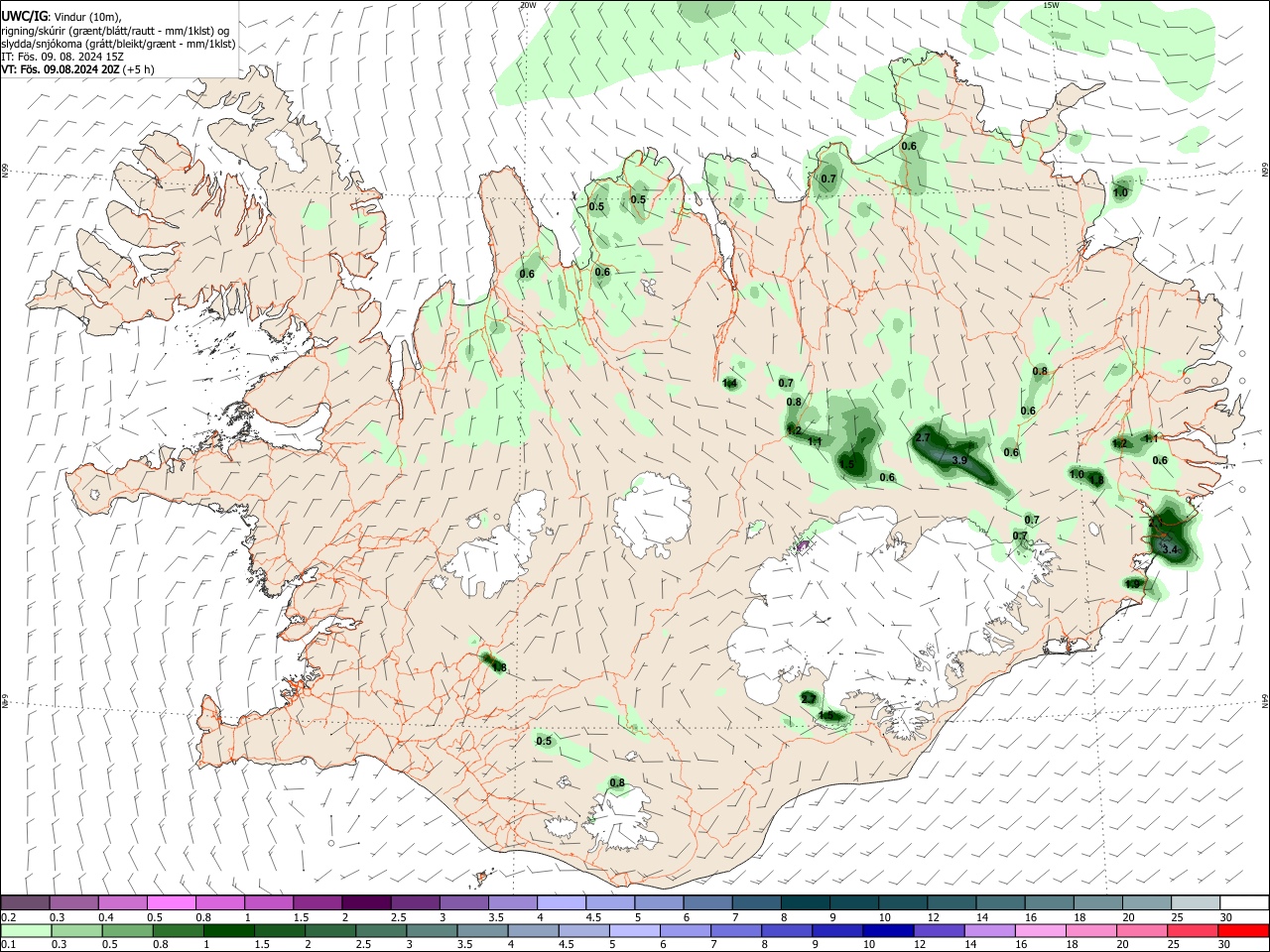Click the white swatch ending the snow scale
Viewport: 1270px width, 952px height.
pos(1244,902)
